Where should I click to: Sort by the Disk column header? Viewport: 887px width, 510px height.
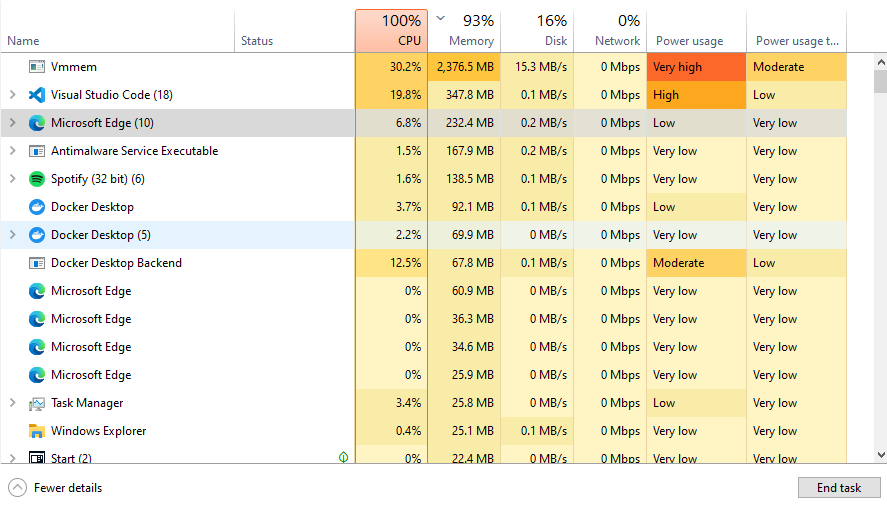point(537,32)
